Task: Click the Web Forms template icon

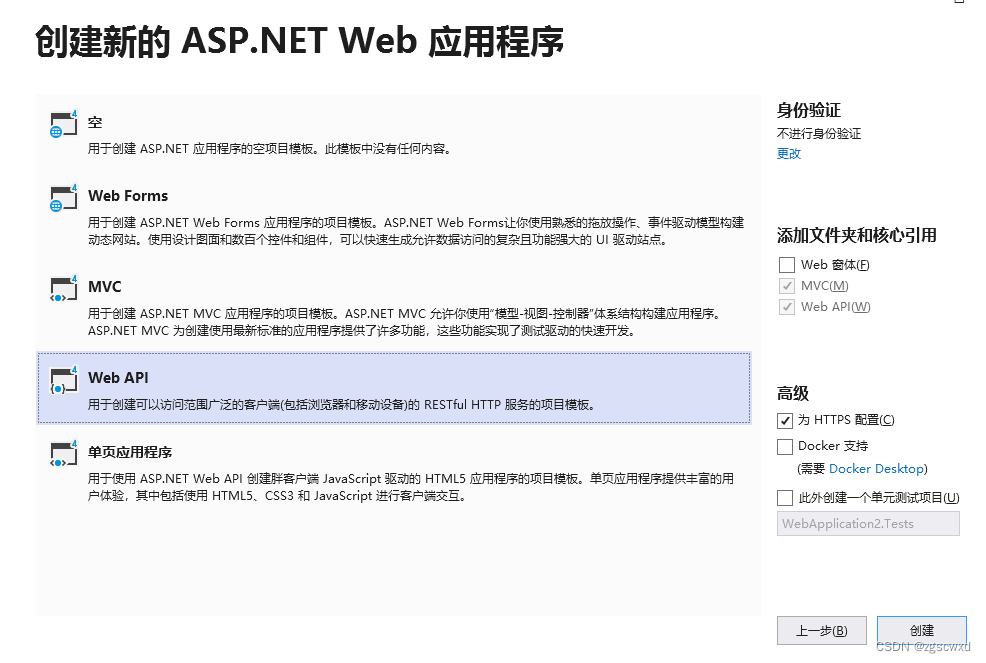Action: [x=63, y=197]
